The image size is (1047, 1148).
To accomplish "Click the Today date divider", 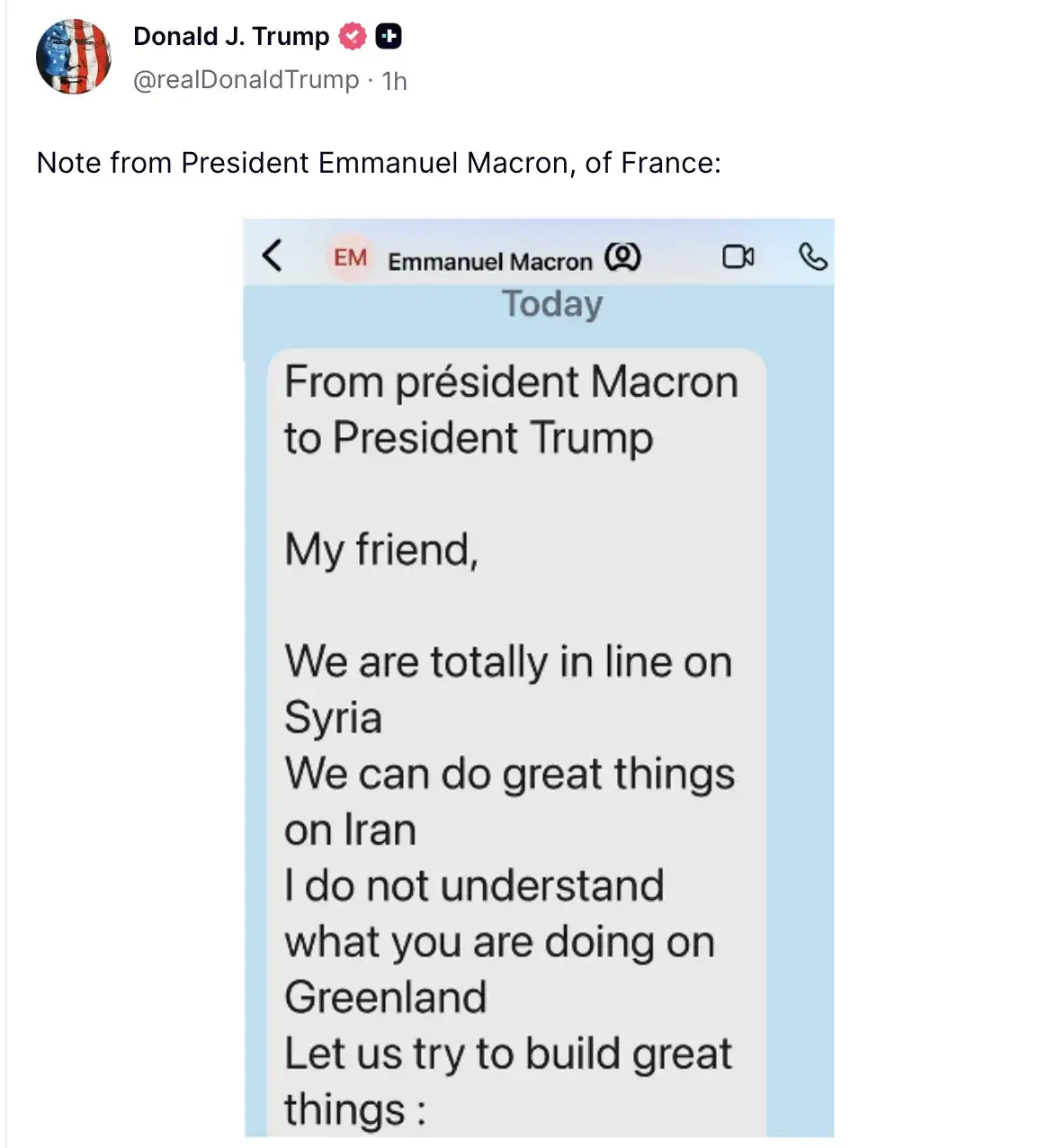I will point(551,305).
